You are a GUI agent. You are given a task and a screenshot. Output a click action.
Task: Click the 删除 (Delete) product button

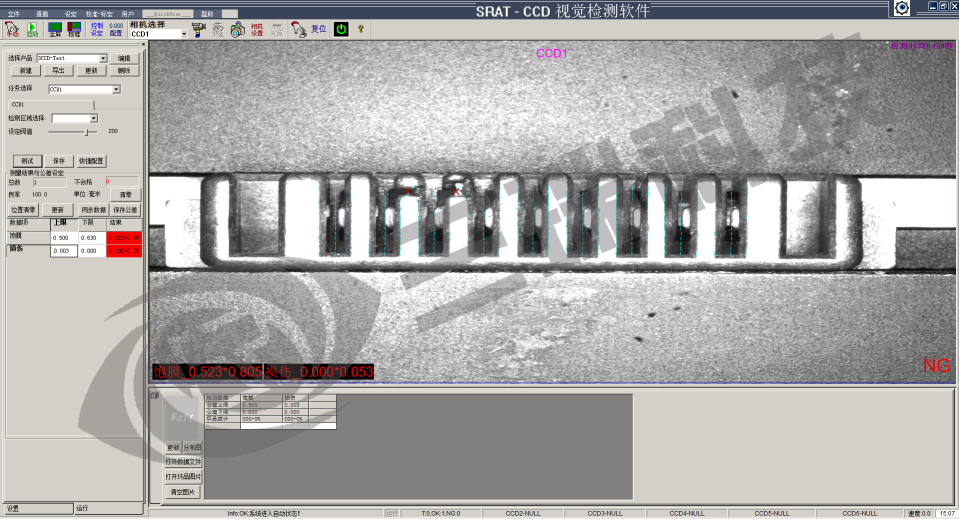[x=124, y=71]
